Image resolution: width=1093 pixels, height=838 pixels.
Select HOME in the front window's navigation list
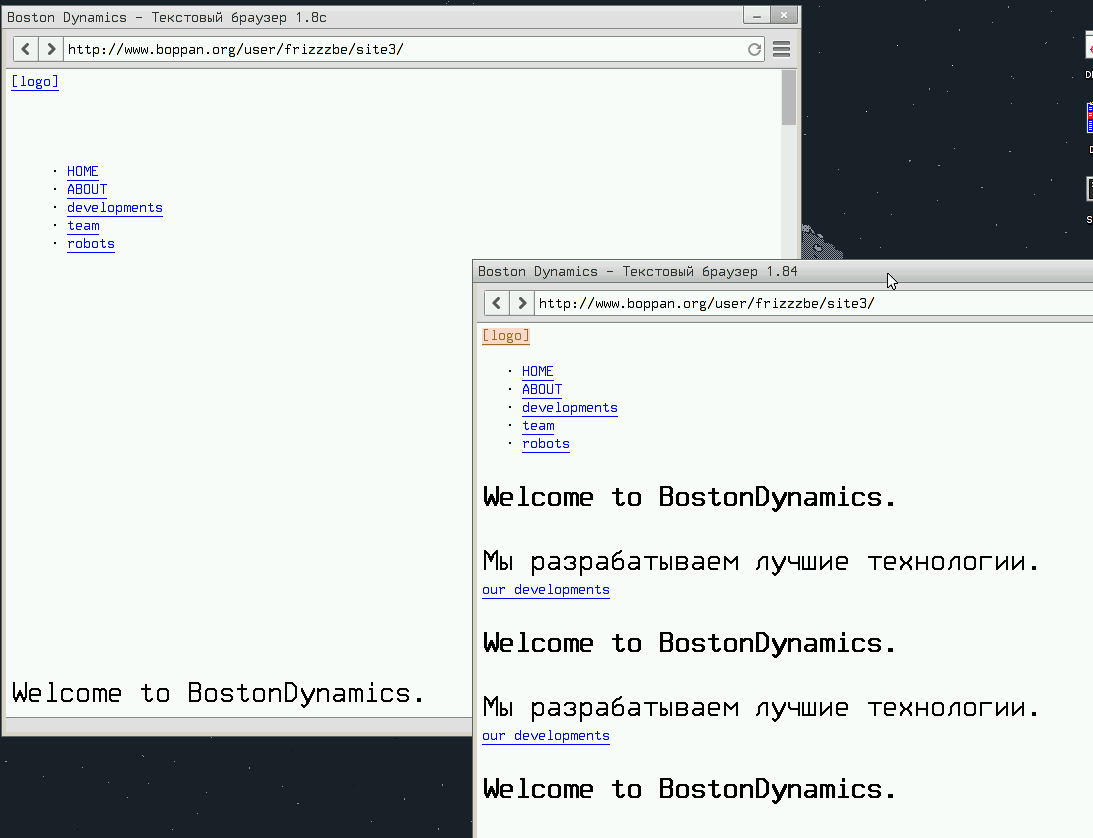537,371
